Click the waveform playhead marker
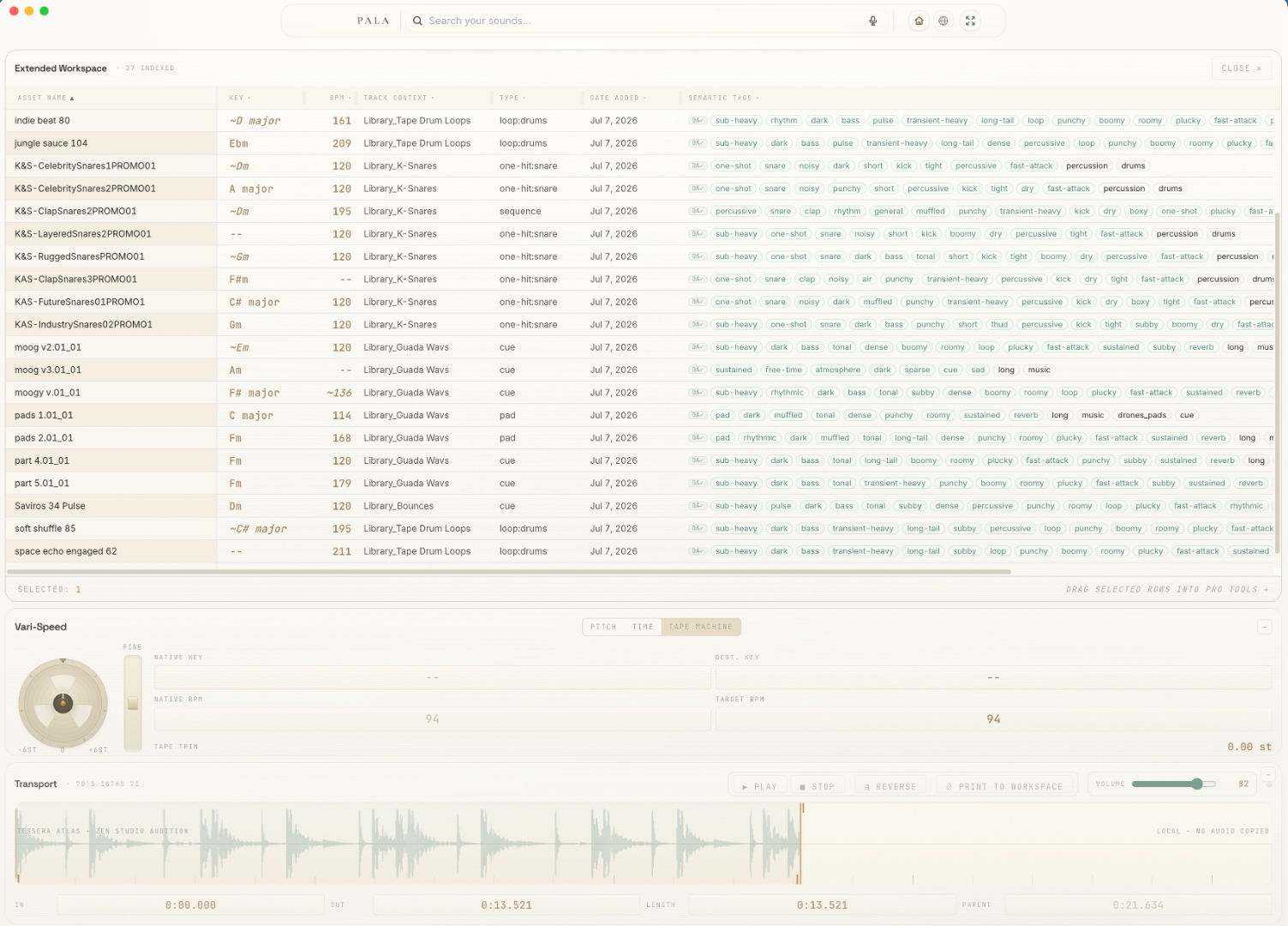 pyautogui.click(x=801, y=844)
